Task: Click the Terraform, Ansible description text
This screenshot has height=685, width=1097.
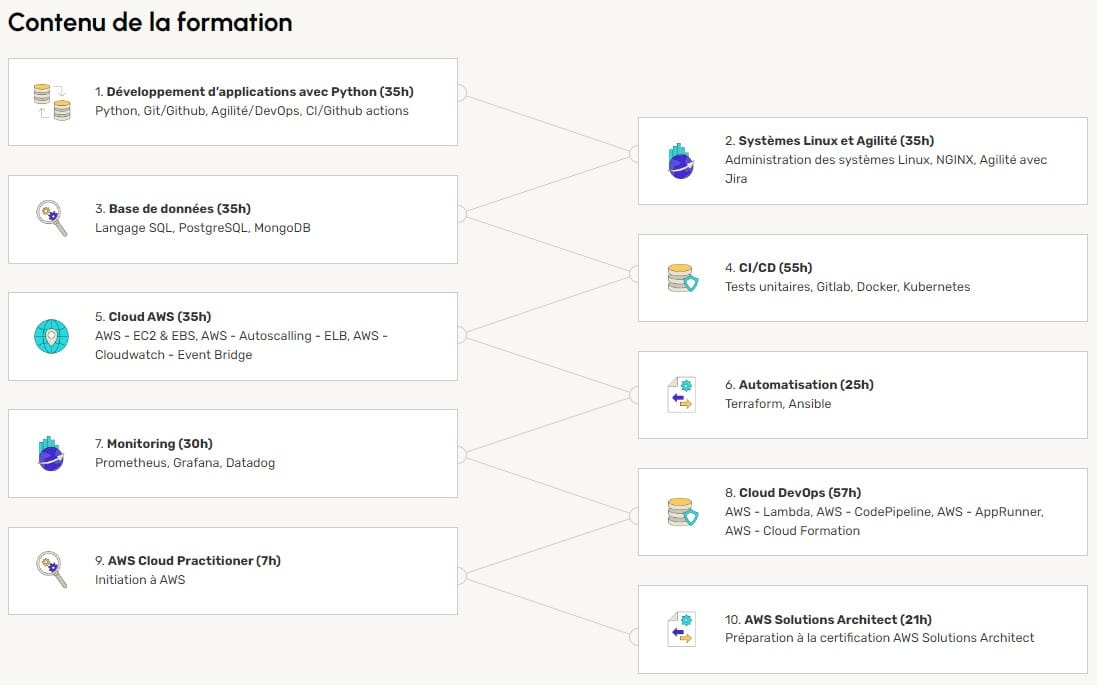Action: pyautogui.click(x=778, y=404)
